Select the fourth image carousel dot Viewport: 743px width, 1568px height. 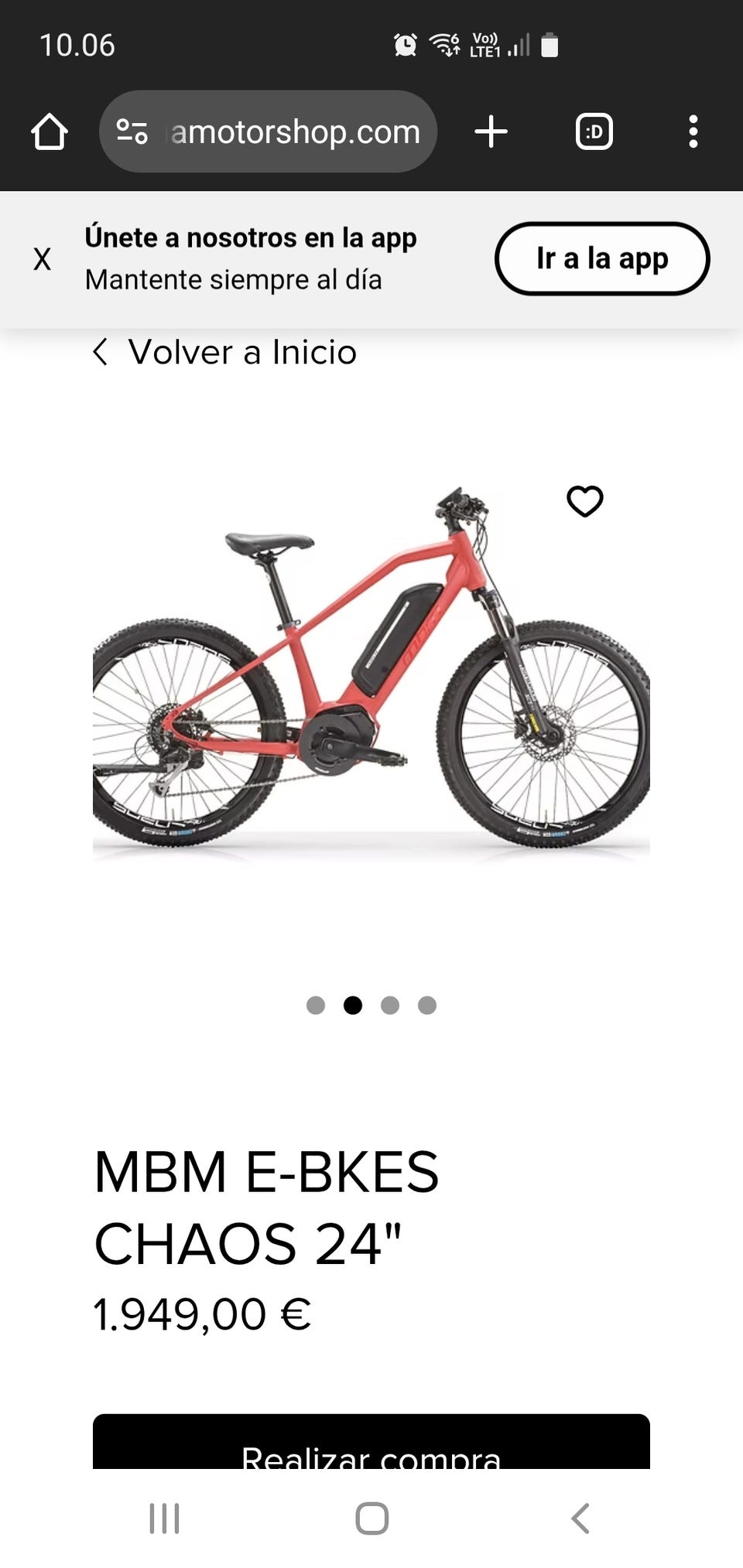(x=427, y=1005)
